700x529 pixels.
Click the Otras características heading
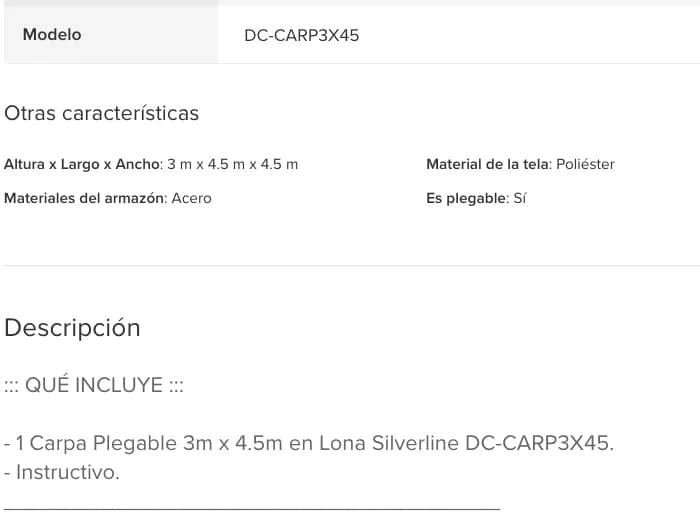[x=101, y=113]
